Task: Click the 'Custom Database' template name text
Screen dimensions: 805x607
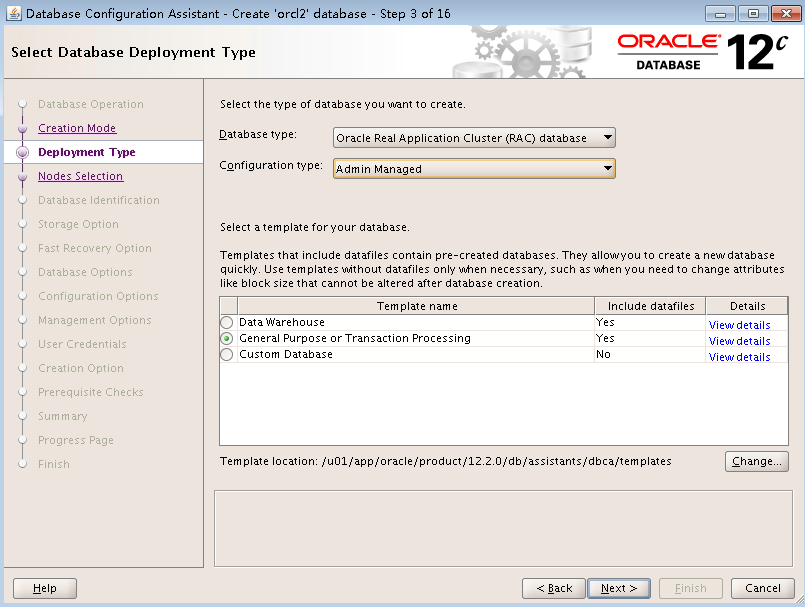Action: (x=286, y=354)
